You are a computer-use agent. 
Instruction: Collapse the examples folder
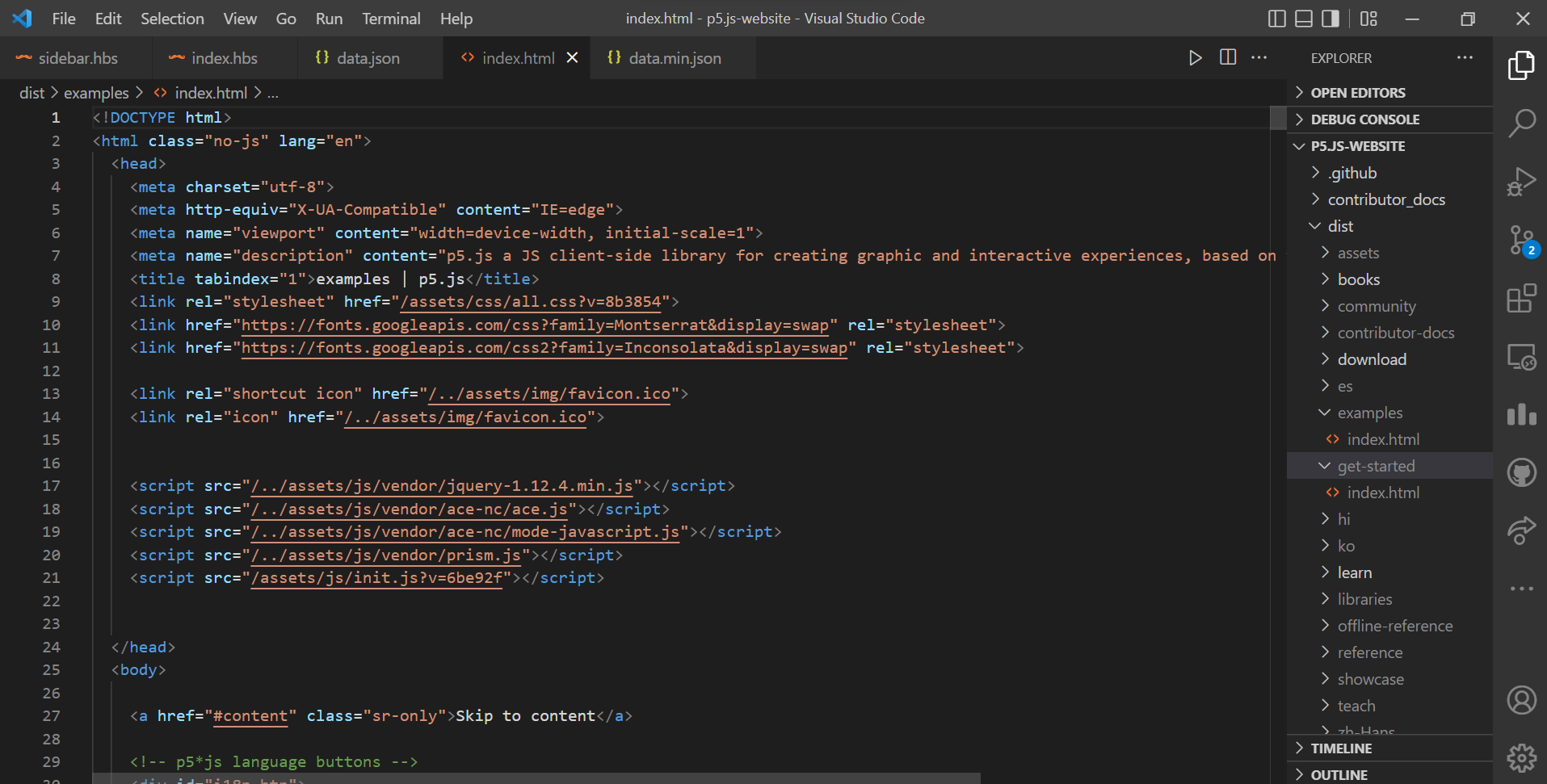coord(1389,413)
